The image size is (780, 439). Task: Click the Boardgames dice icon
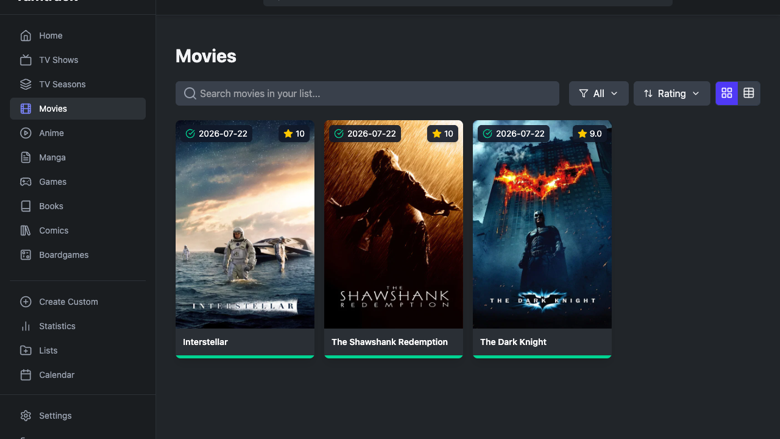tap(25, 255)
